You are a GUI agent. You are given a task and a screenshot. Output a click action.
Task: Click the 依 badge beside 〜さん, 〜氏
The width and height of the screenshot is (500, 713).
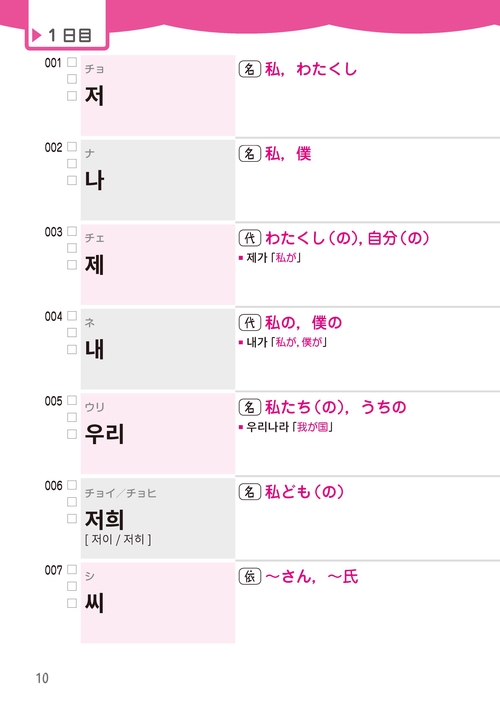point(250,576)
